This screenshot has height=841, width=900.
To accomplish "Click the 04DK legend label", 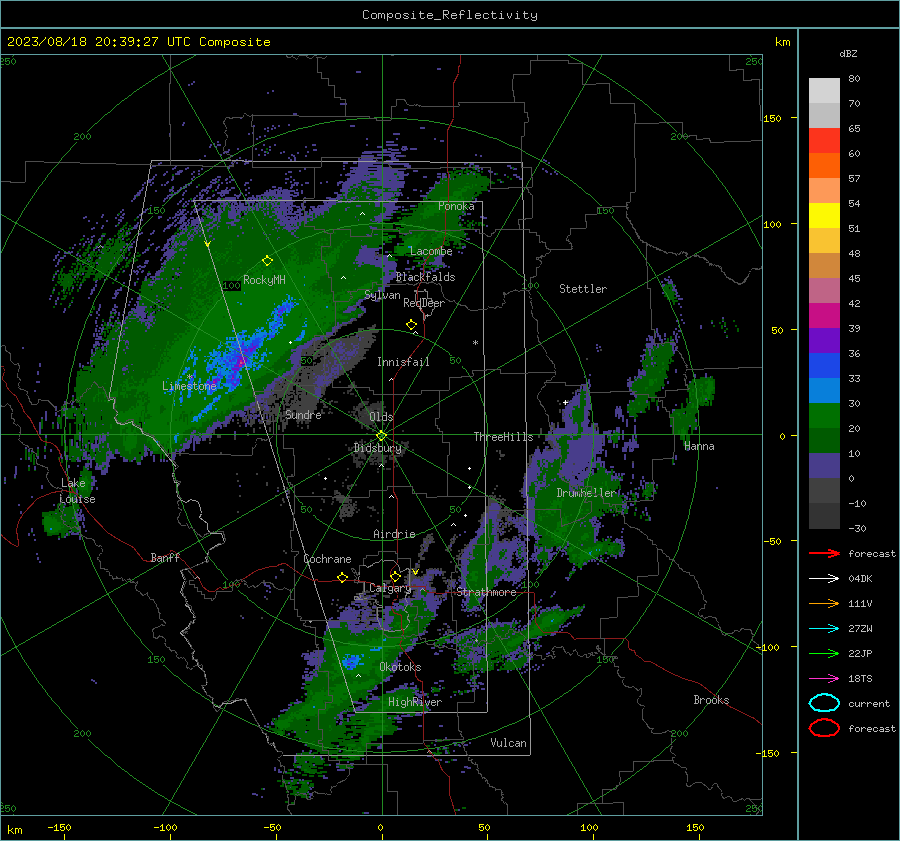I will tap(860, 579).
